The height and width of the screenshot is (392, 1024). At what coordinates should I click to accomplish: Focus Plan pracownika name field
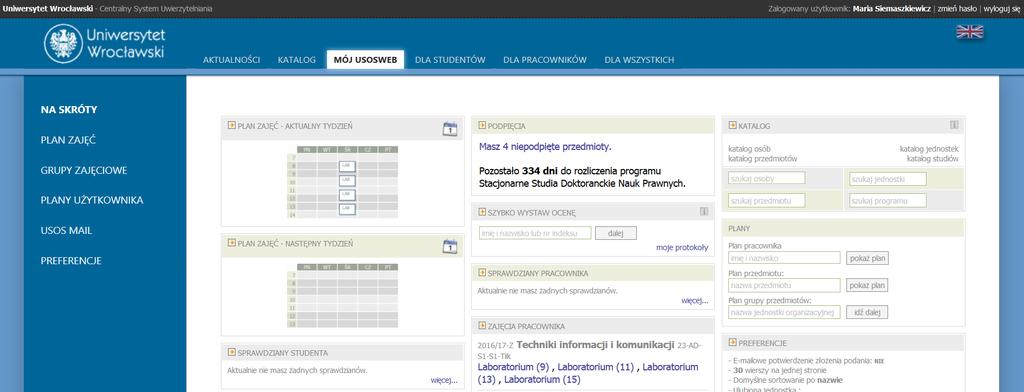coord(784,258)
